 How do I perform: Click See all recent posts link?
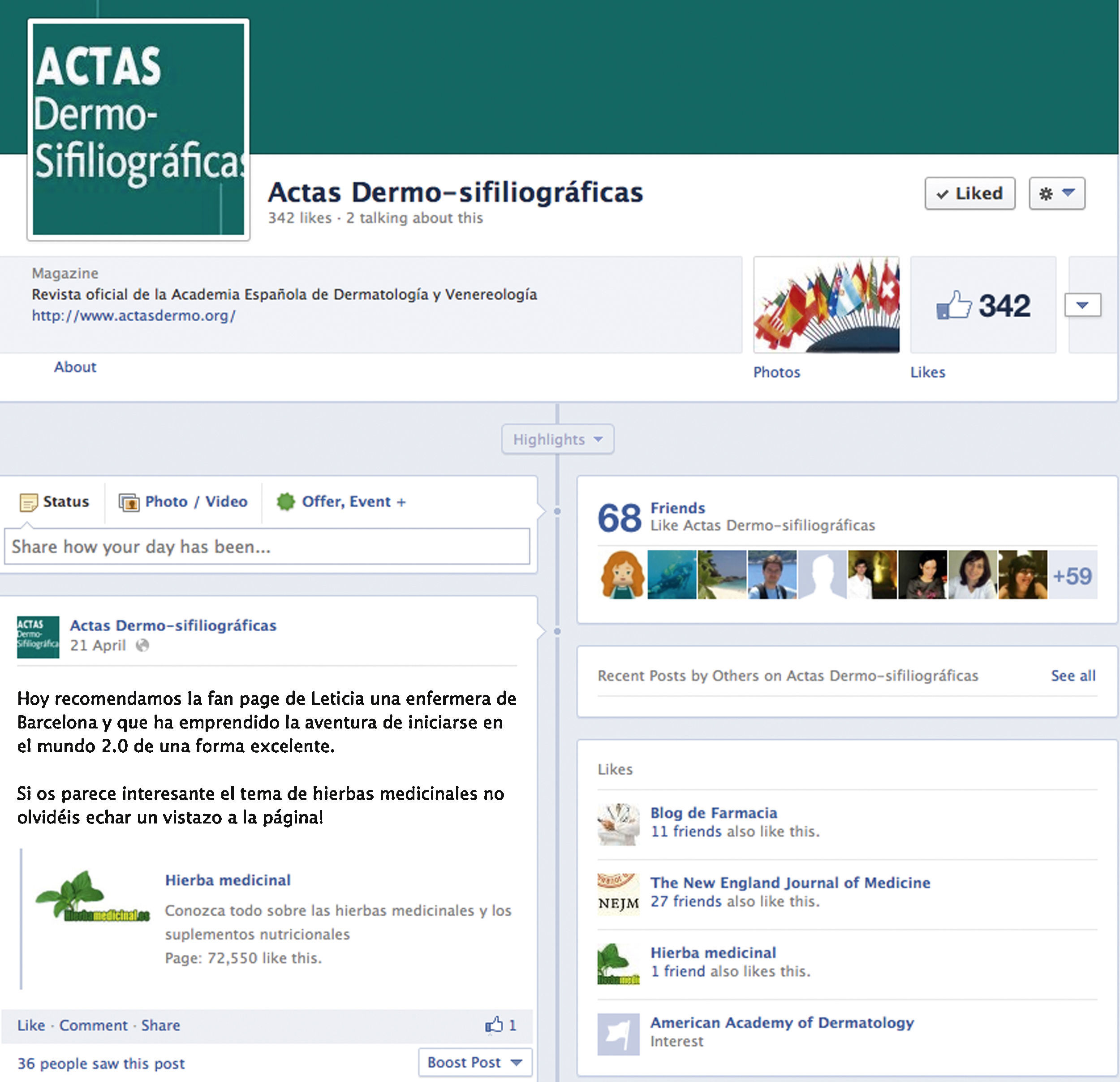(x=1073, y=676)
